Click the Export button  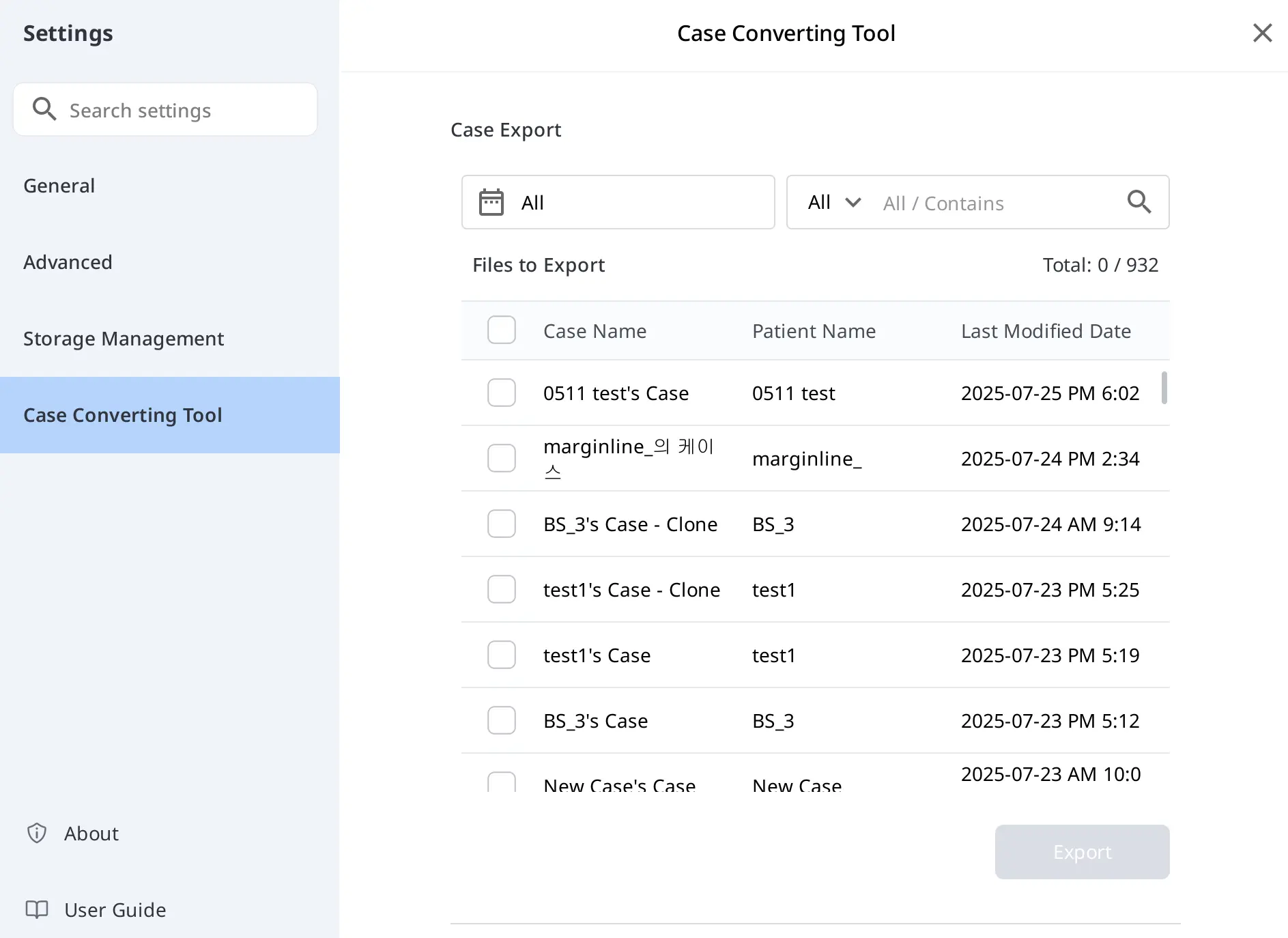[1082, 851]
